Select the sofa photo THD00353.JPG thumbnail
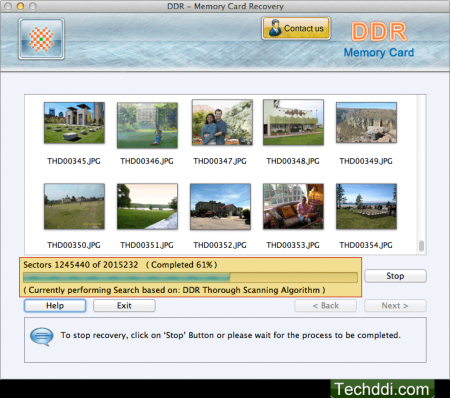 [x=293, y=206]
